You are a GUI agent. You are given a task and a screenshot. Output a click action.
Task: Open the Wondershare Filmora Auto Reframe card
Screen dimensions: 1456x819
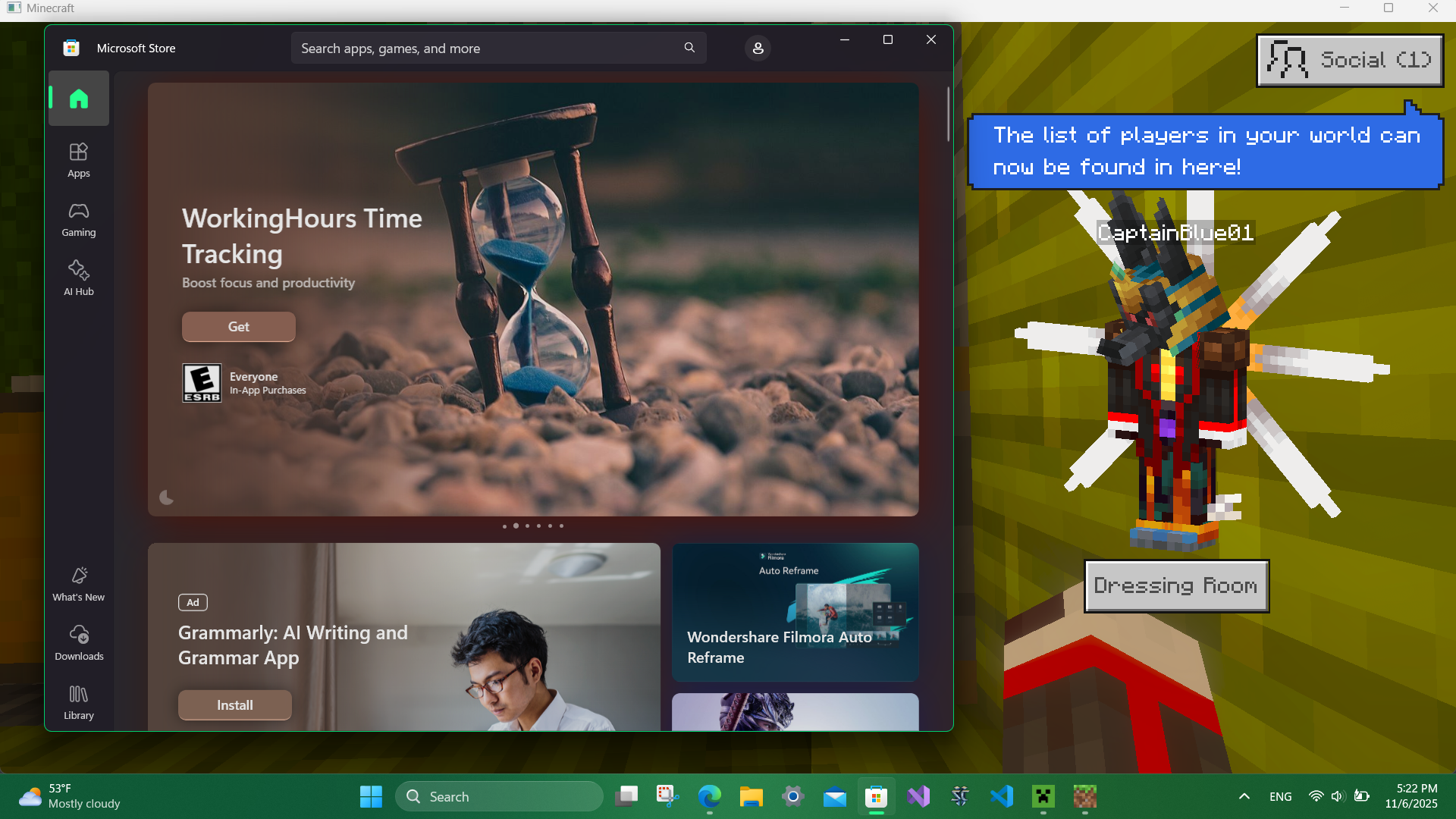795,612
